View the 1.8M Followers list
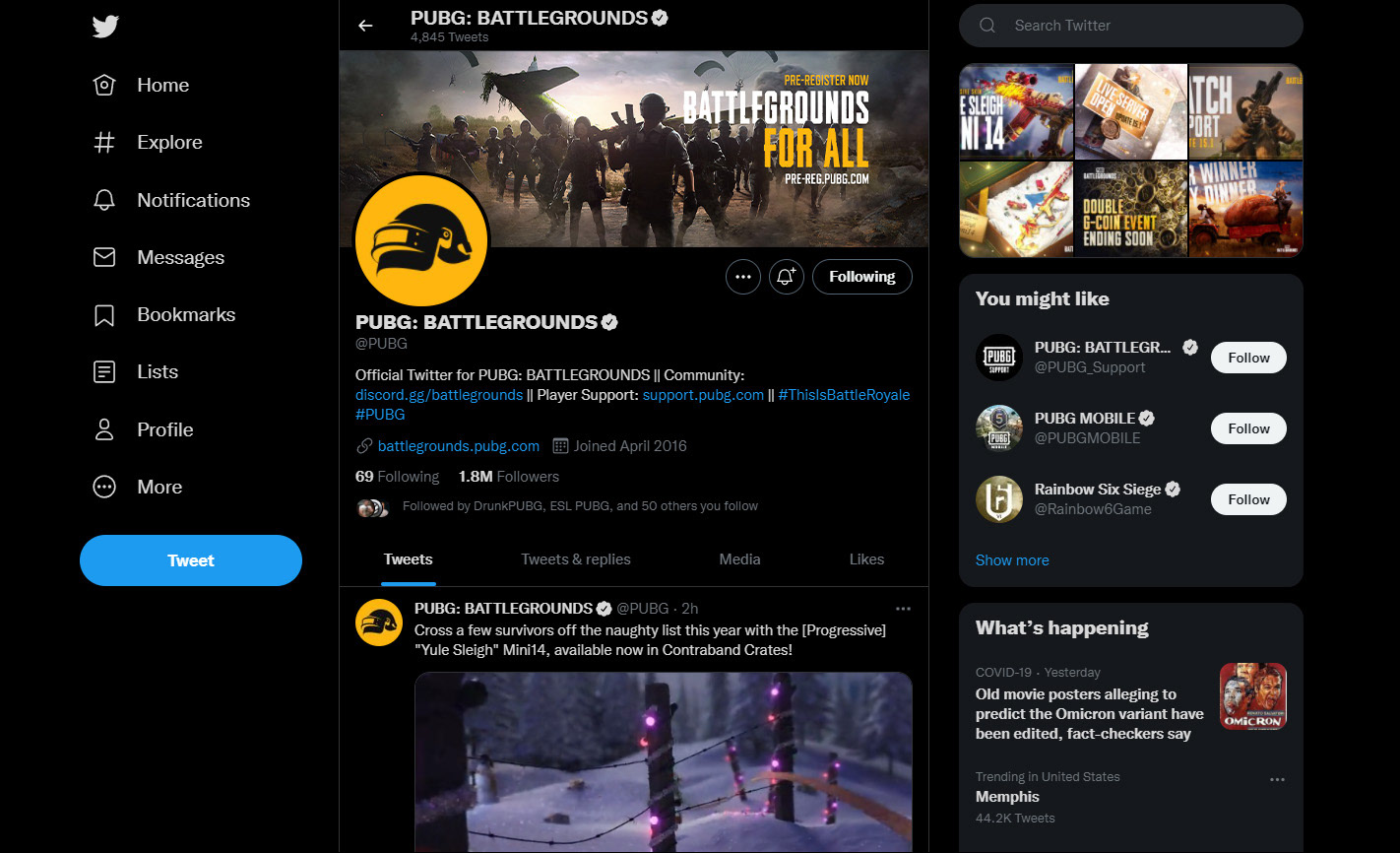Image resolution: width=1400 pixels, height=853 pixels. pos(509,477)
